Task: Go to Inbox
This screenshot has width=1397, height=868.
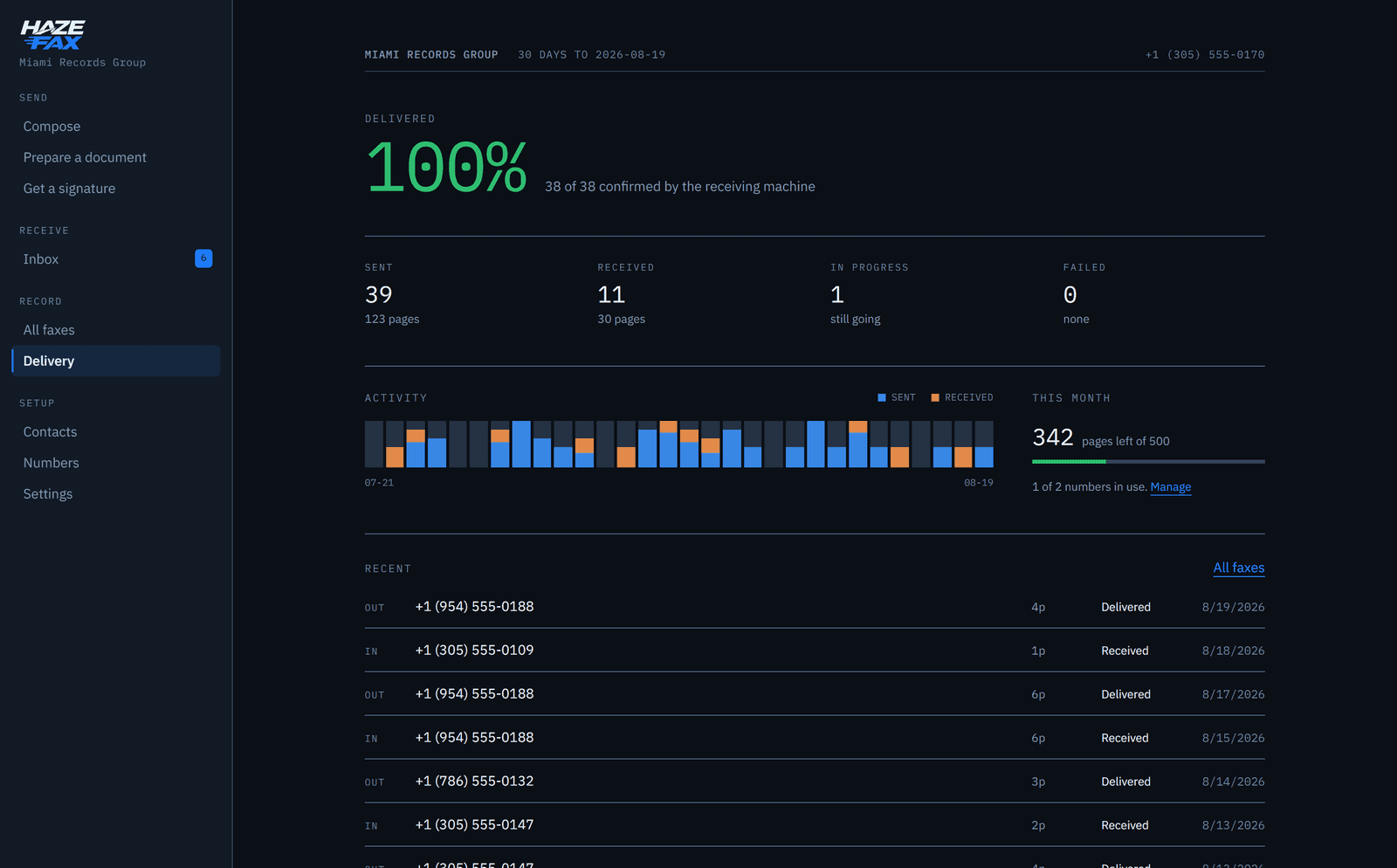Action: click(x=115, y=259)
